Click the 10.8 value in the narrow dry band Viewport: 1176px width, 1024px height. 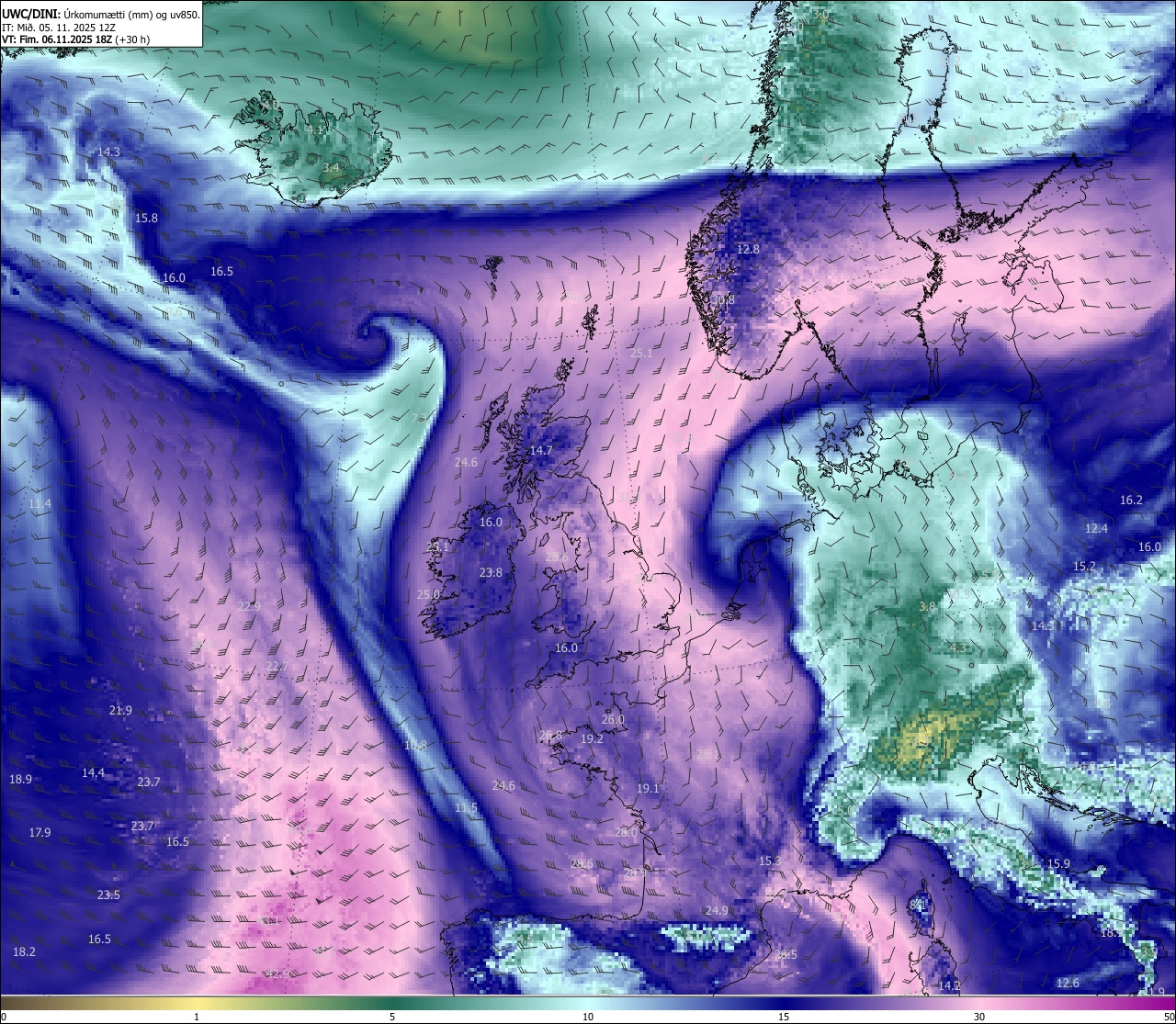415,745
